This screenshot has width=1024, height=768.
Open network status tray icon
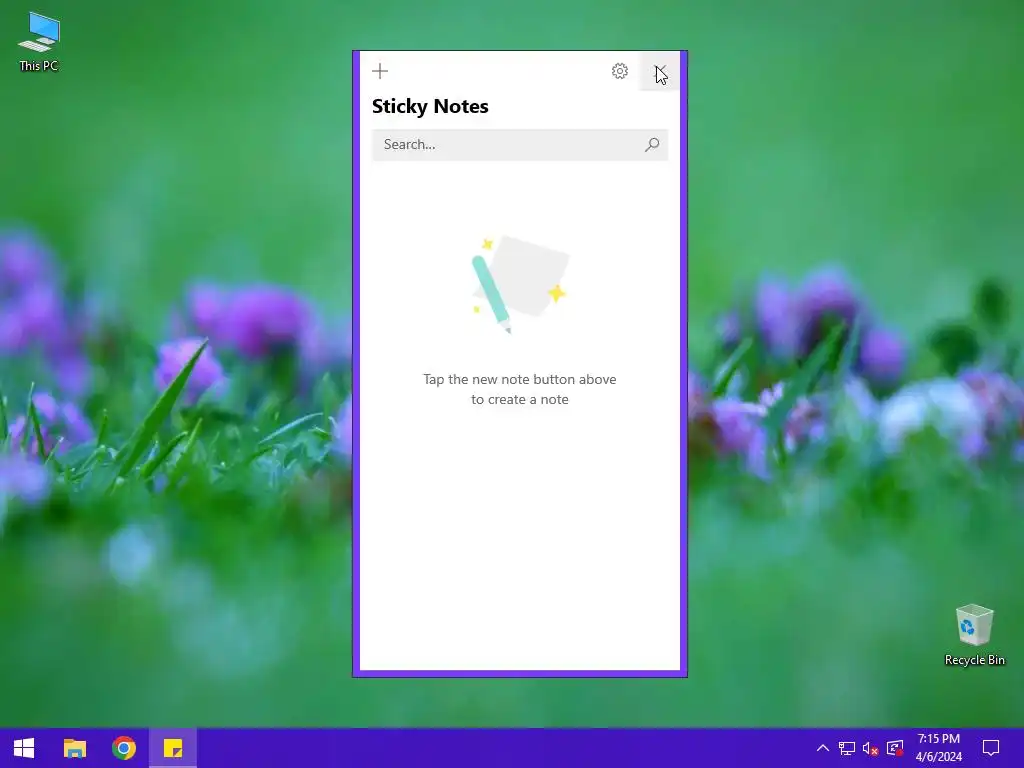point(847,748)
